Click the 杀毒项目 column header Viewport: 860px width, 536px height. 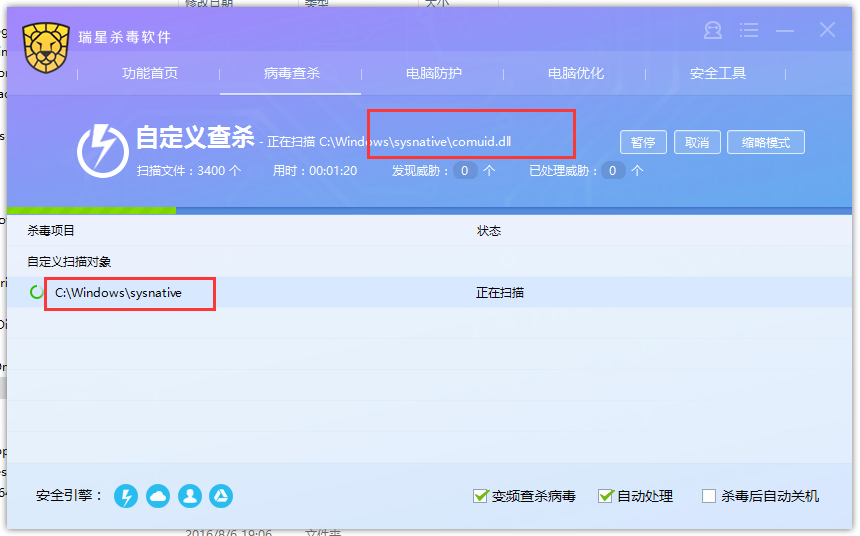coord(51,231)
